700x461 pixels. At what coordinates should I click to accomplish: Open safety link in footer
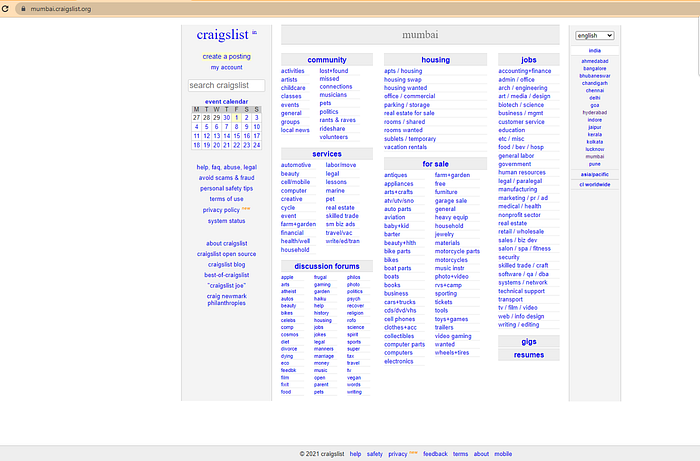[x=375, y=454]
